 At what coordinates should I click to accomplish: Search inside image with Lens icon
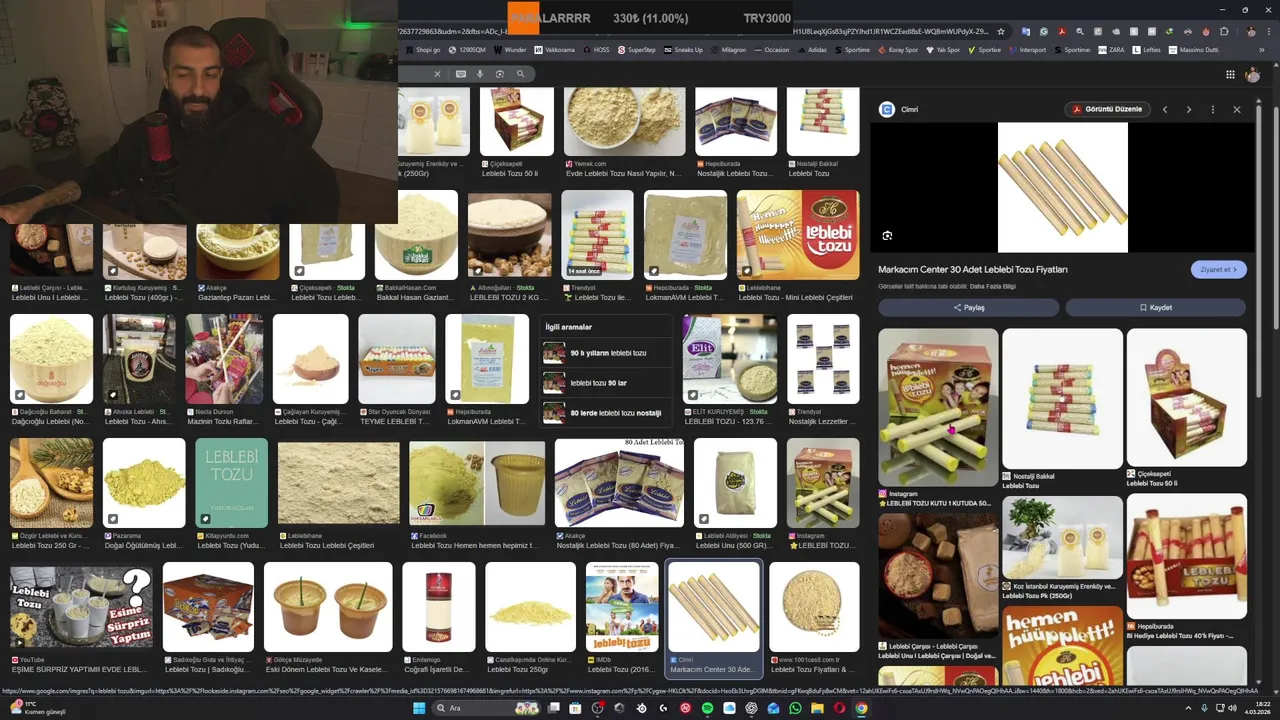point(887,236)
